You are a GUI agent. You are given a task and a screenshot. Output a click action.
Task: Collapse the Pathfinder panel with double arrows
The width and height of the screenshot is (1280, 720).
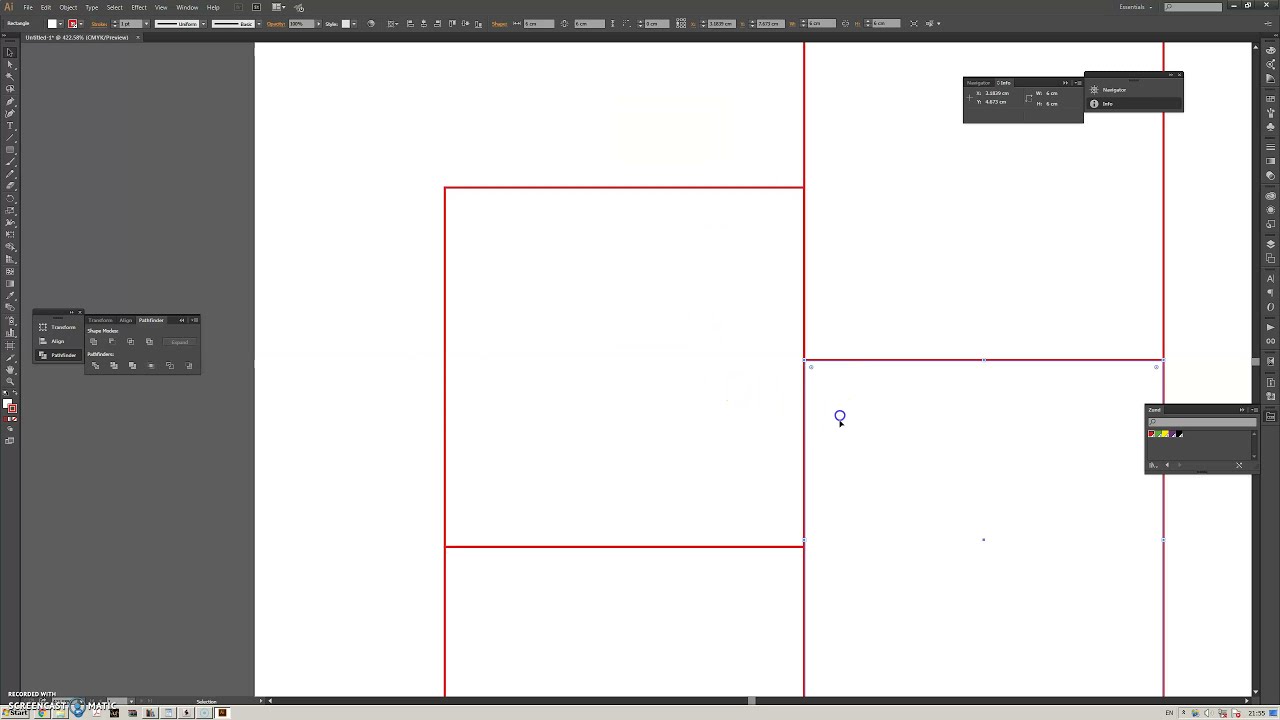coord(182,320)
